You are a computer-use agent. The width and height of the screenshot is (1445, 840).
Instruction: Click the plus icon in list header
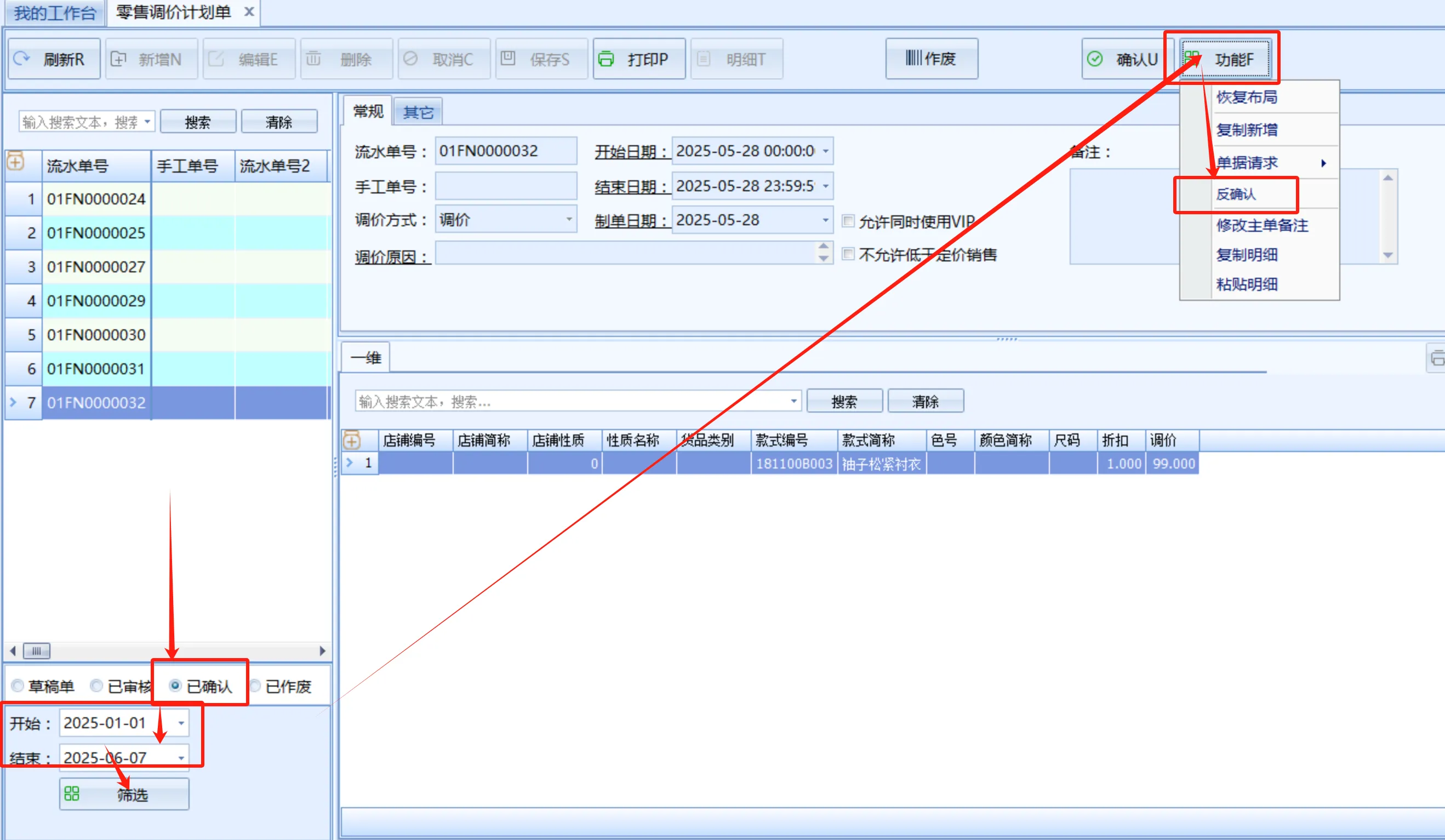pyautogui.click(x=16, y=162)
